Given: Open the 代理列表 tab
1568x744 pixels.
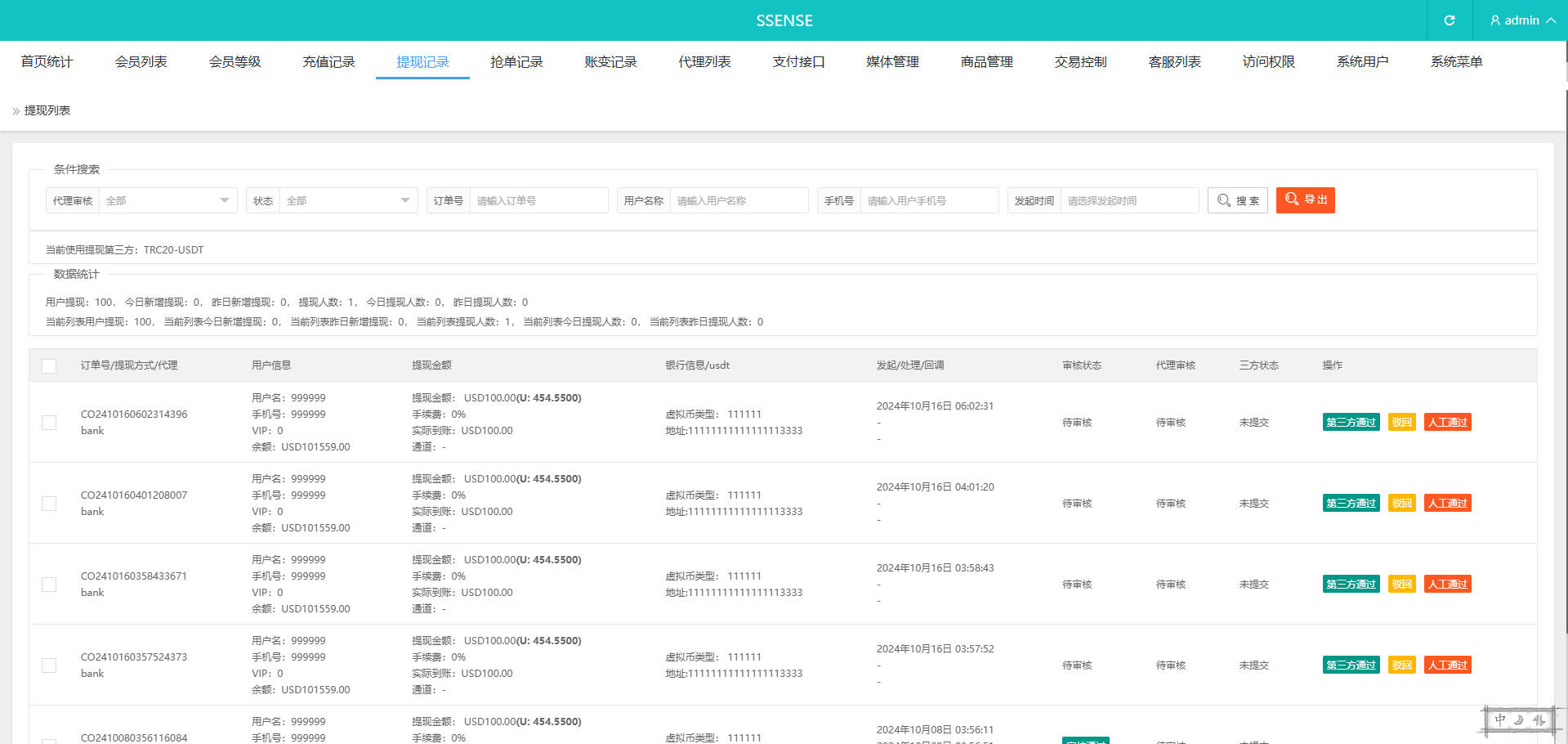Looking at the screenshot, I should click(704, 62).
